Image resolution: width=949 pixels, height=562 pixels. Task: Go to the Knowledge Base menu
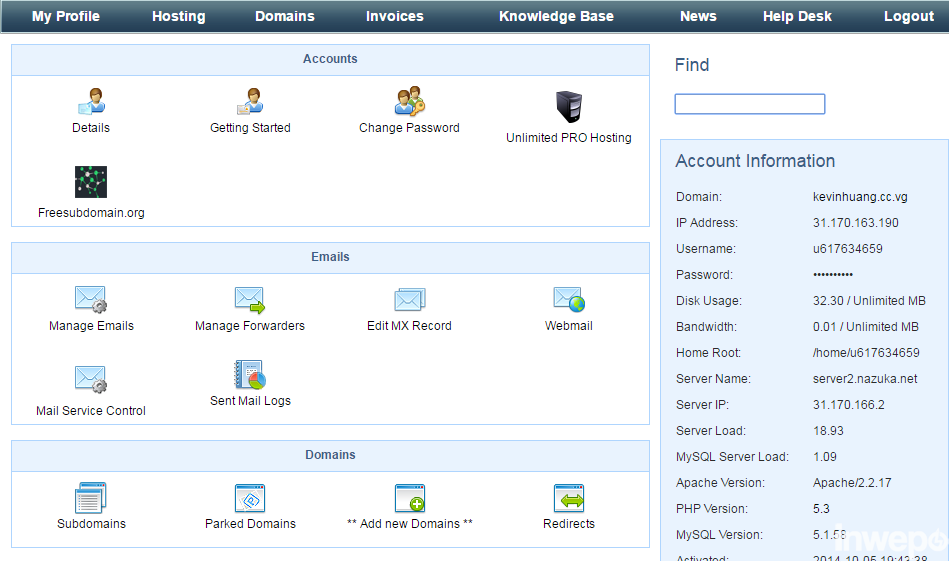[556, 16]
